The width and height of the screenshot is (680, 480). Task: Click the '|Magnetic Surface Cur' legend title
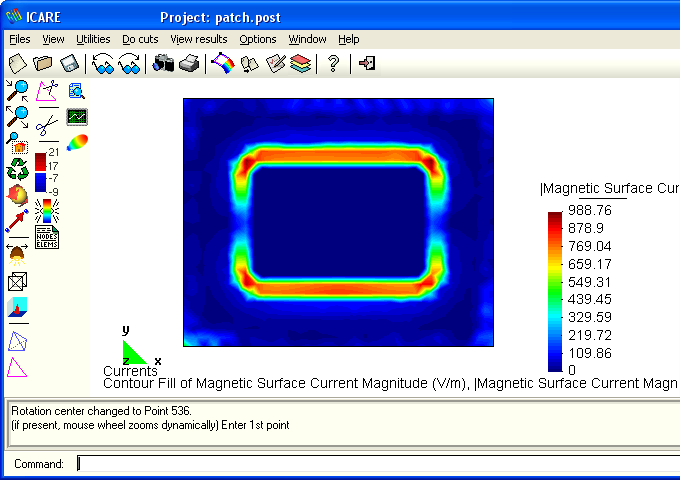[609, 189]
